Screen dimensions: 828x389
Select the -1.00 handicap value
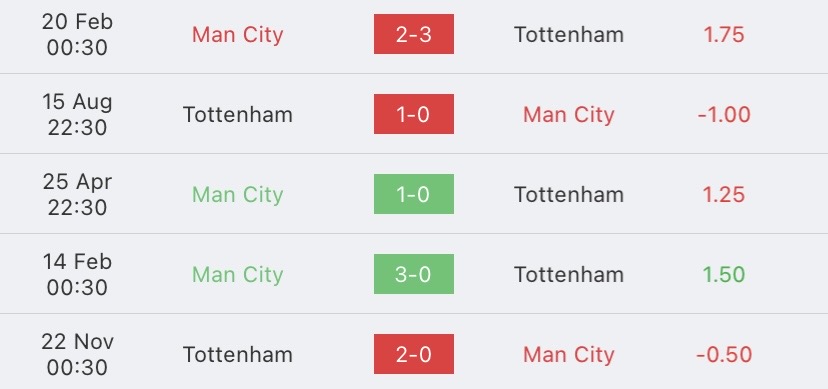coord(724,115)
